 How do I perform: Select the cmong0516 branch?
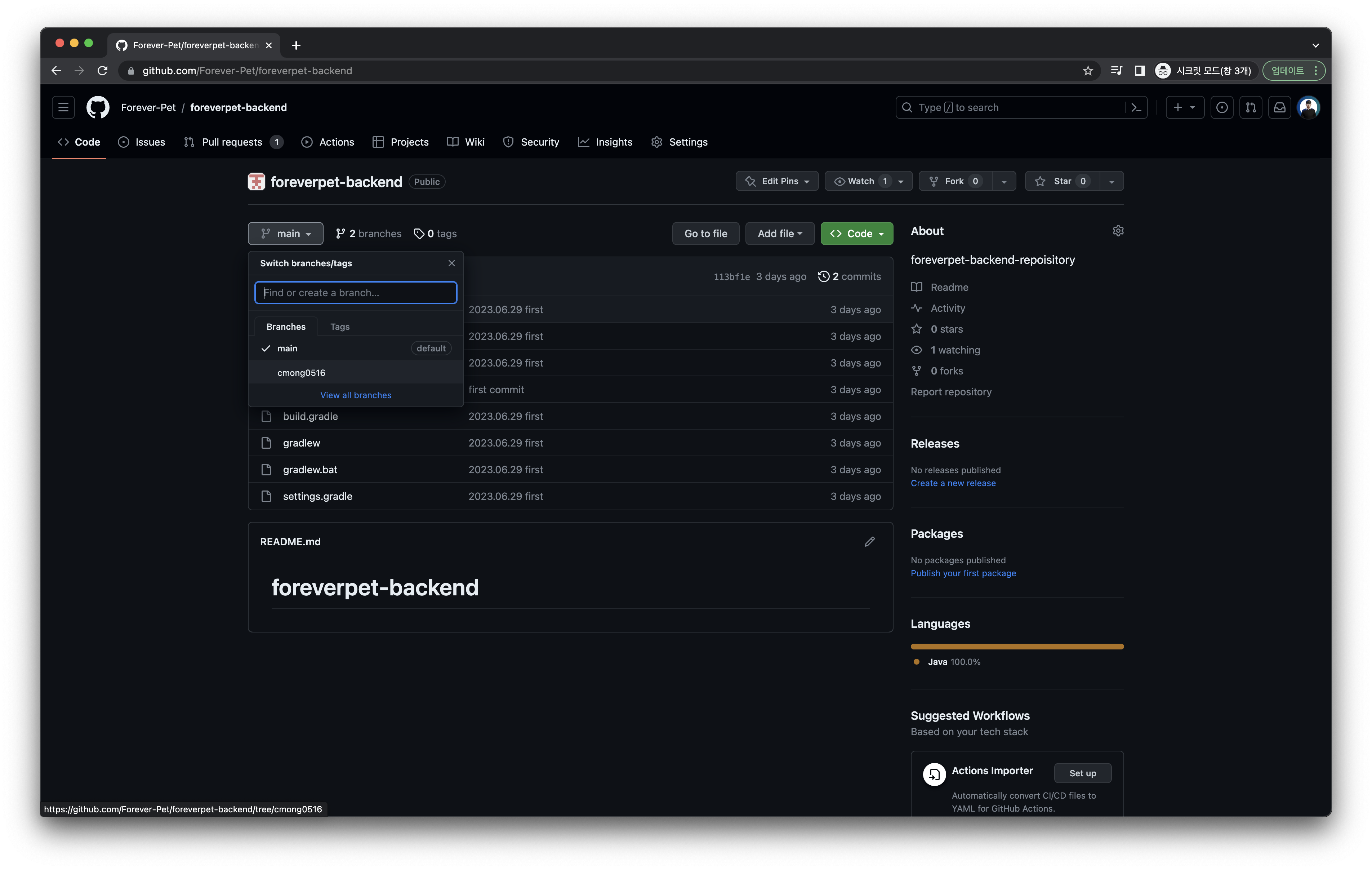coord(356,373)
